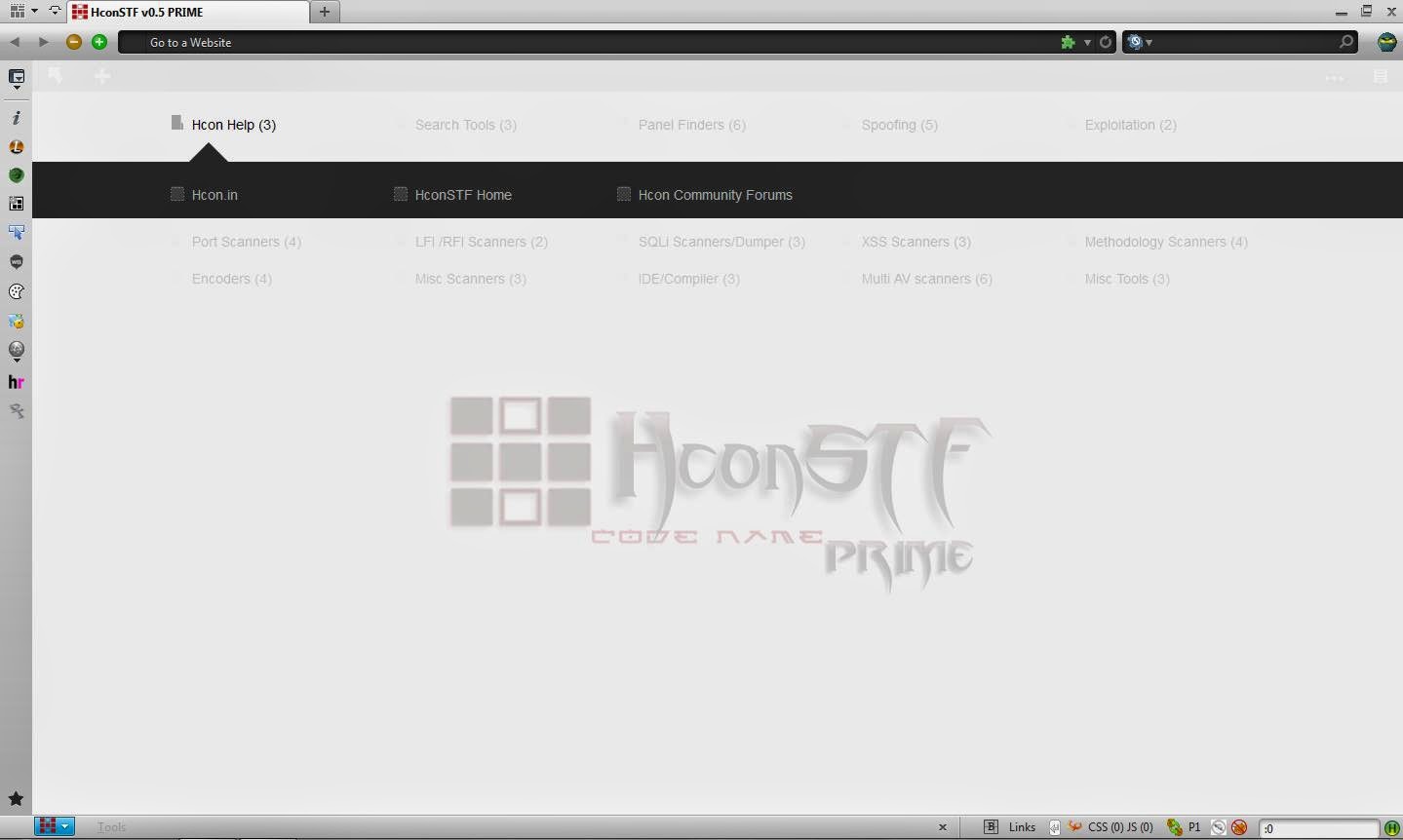The image size is (1403, 840).
Task: Click the round globe icon beside the search box
Action: pyautogui.click(x=1386, y=42)
